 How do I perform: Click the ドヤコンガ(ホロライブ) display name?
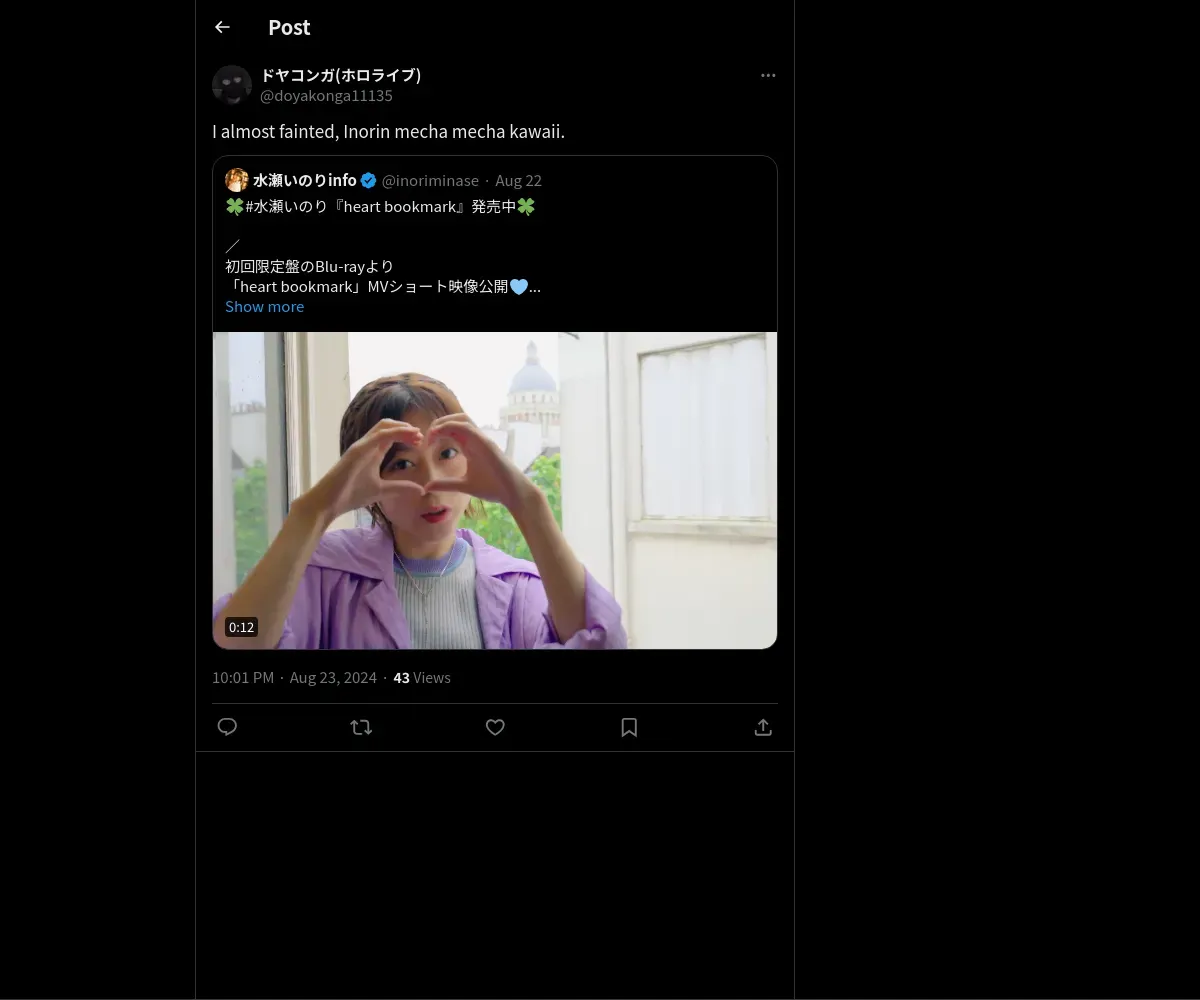[x=340, y=75]
